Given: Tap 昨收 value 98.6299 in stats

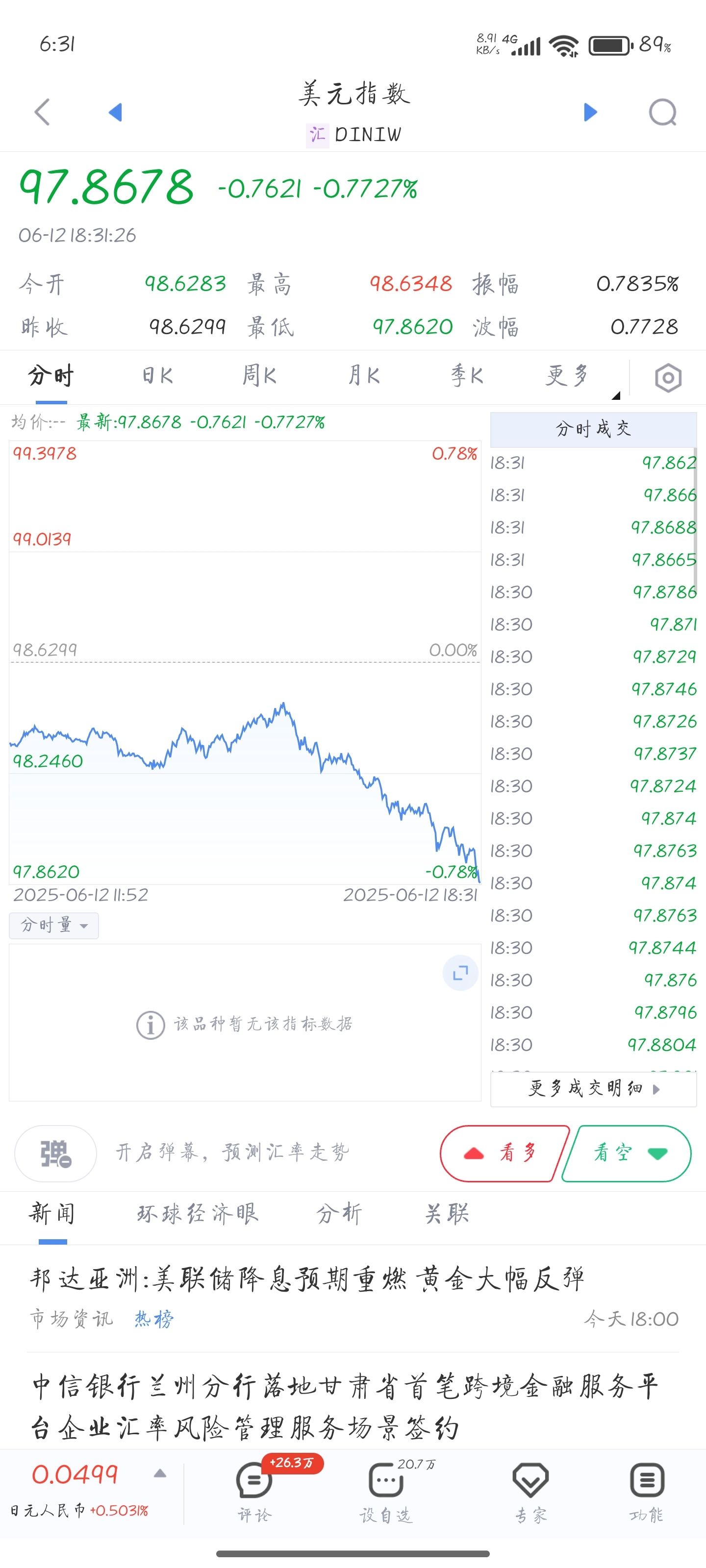Looking at the screenshot, I should (188, 327).
